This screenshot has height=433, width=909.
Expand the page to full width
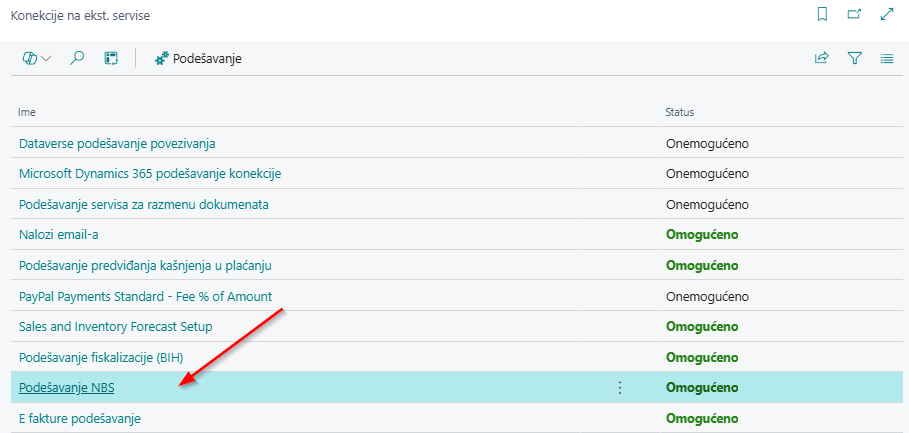coord(886,15)
